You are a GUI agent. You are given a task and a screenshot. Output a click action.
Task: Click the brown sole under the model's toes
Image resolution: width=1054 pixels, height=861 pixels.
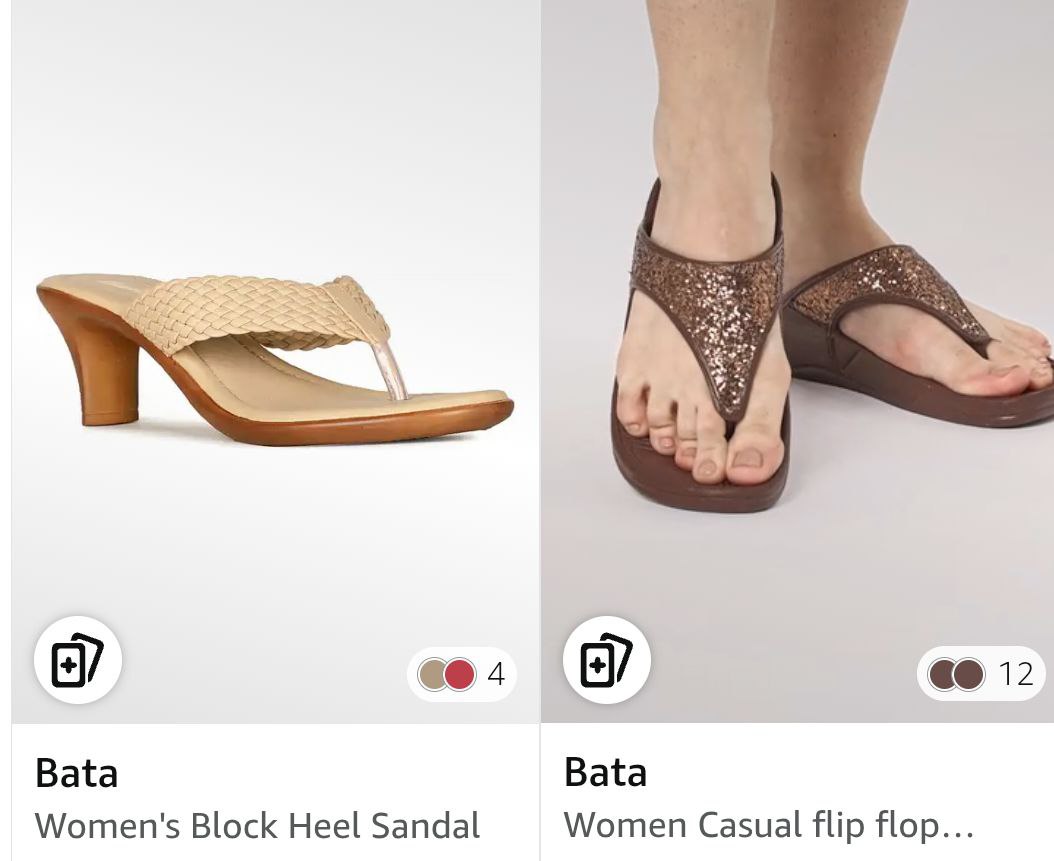coord(700,492)
